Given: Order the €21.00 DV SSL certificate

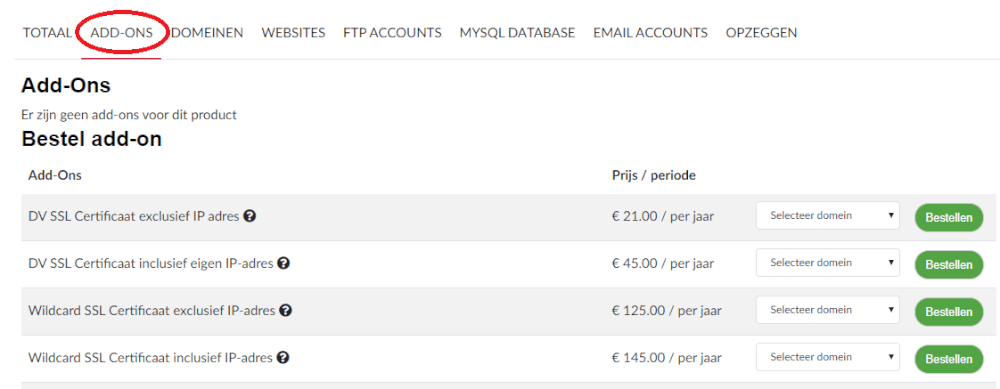Looking at the screenshot, I should [x=949, y=217].
